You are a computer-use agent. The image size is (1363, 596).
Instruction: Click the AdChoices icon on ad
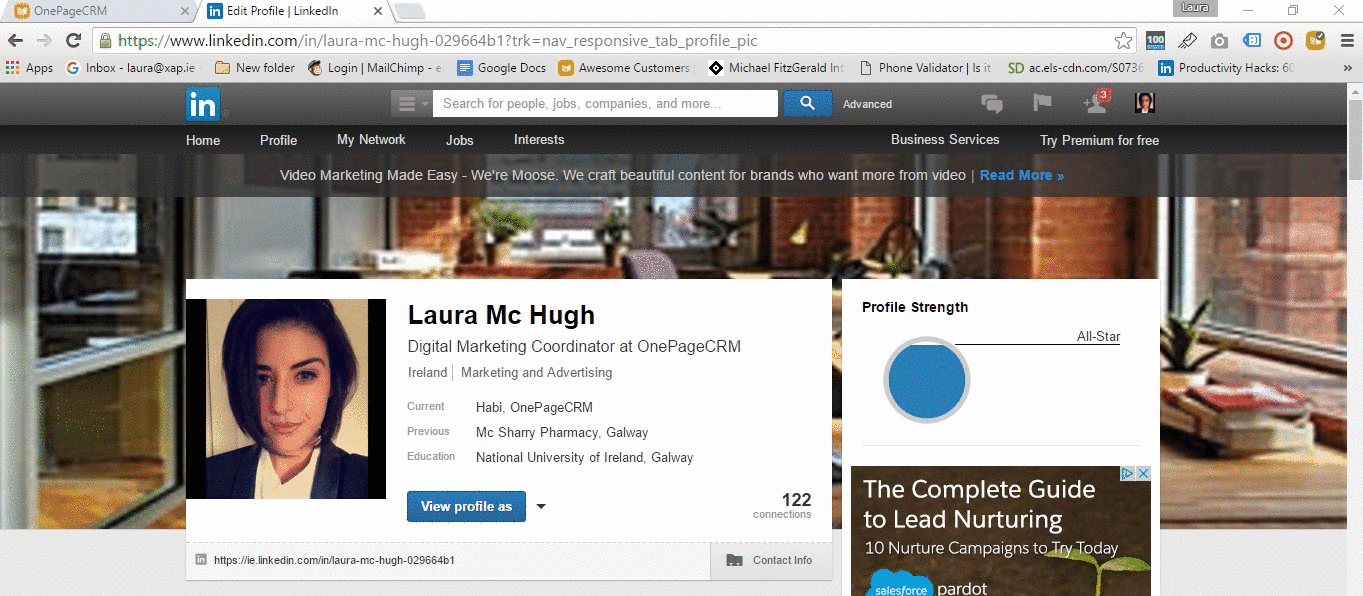tap(1127, 473)
